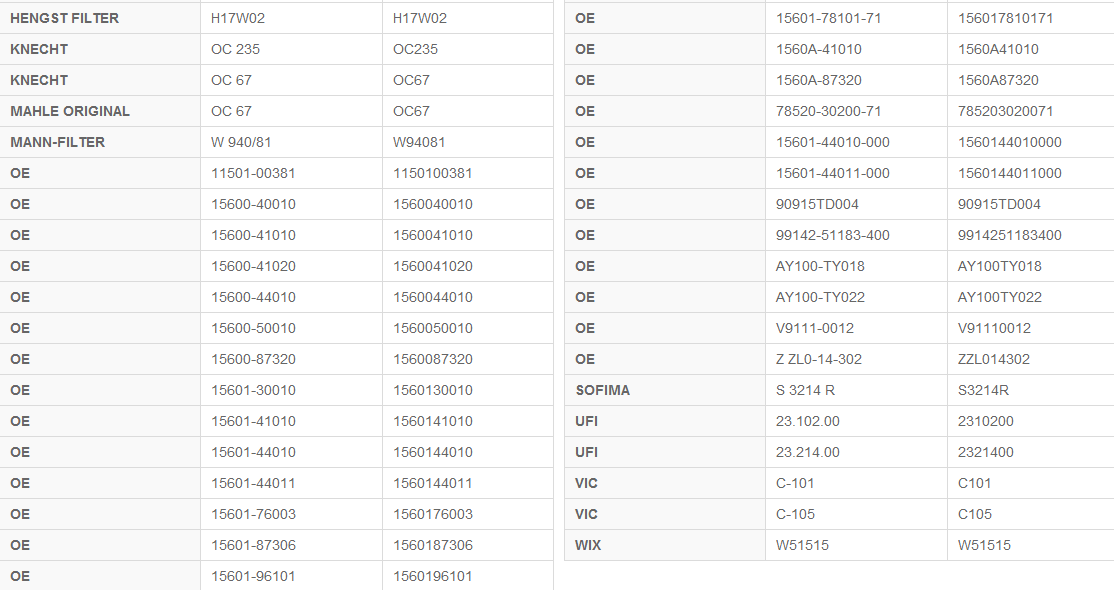Click OE number 90915TD004 in middle column
The image size is (1114, 590).
point(817,204)
